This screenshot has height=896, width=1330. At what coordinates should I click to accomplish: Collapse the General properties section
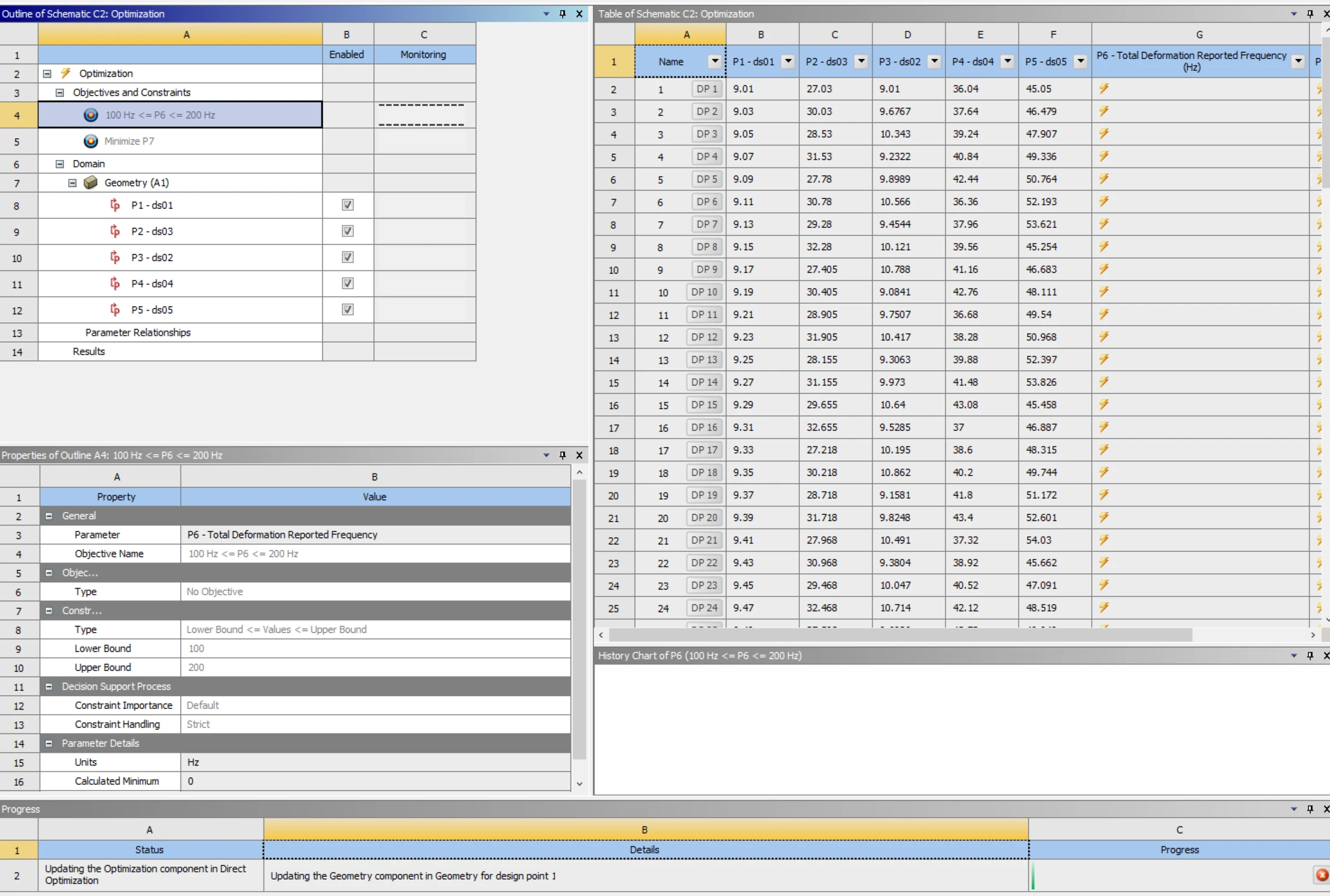49,516
